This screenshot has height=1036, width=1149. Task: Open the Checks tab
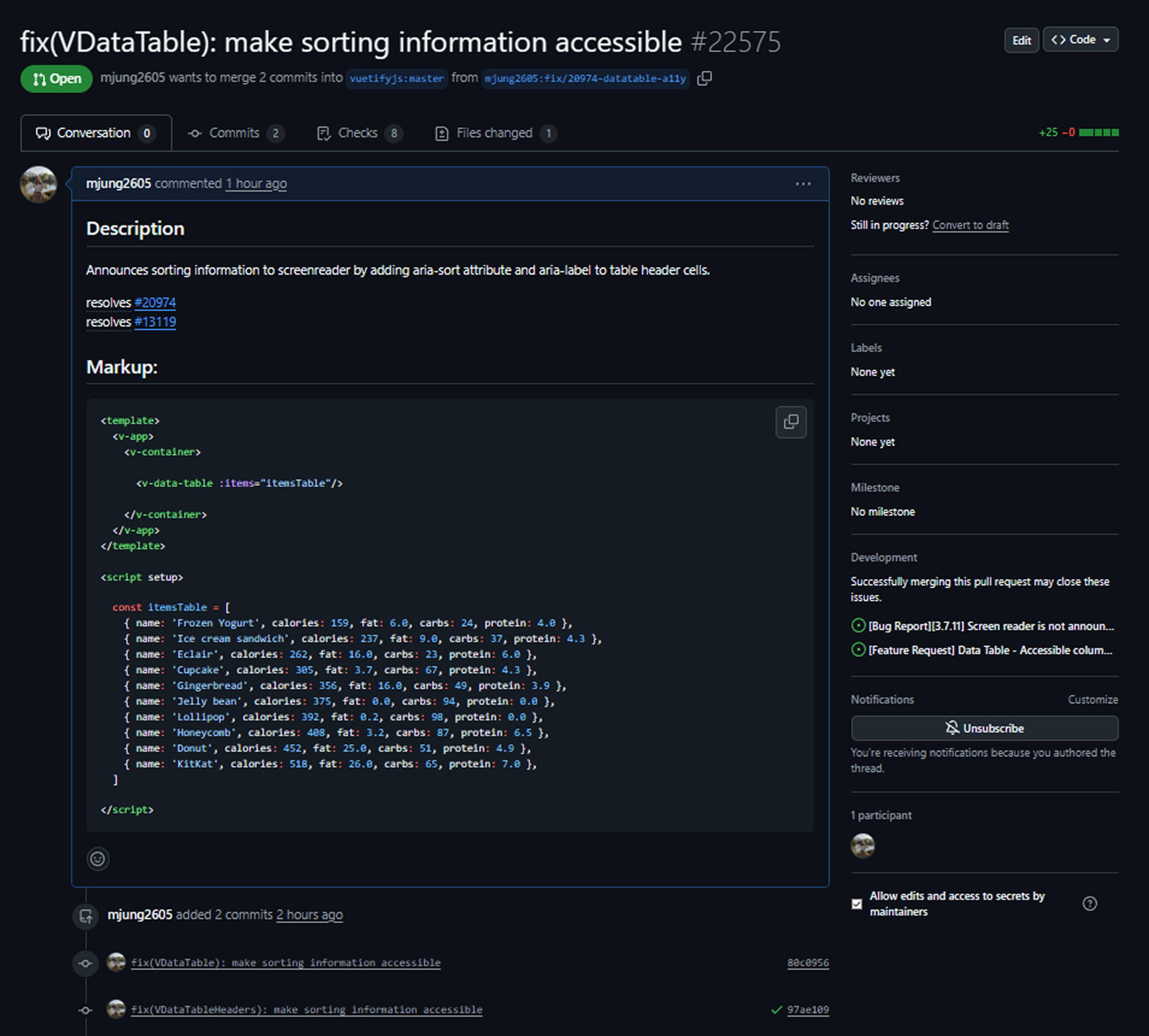point(360,133)
